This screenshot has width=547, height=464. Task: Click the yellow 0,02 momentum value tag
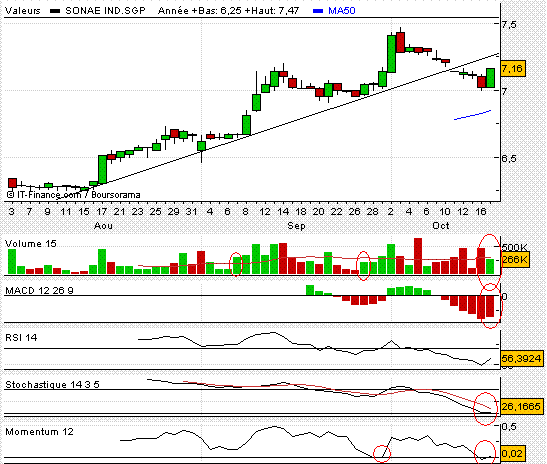512,454
